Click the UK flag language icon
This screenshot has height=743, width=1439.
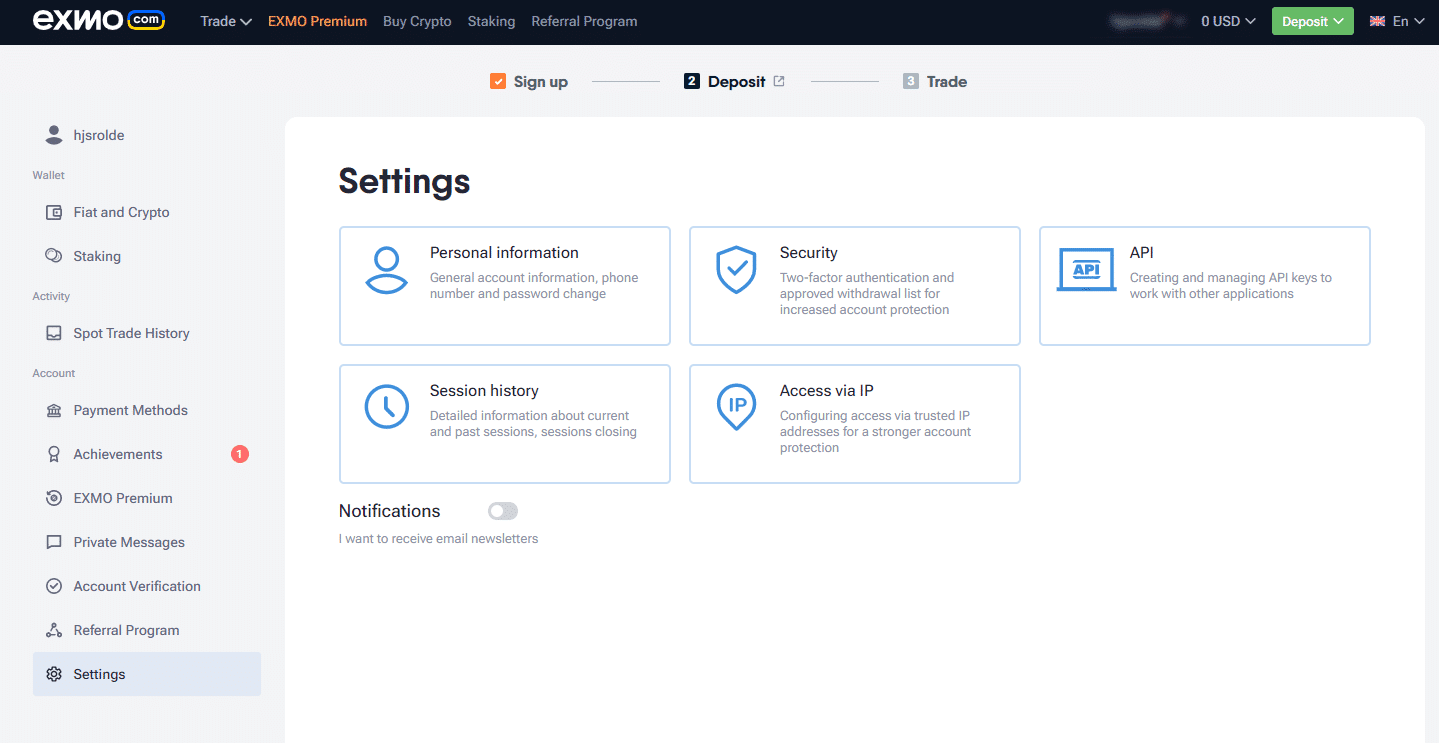coord(1377,21)
